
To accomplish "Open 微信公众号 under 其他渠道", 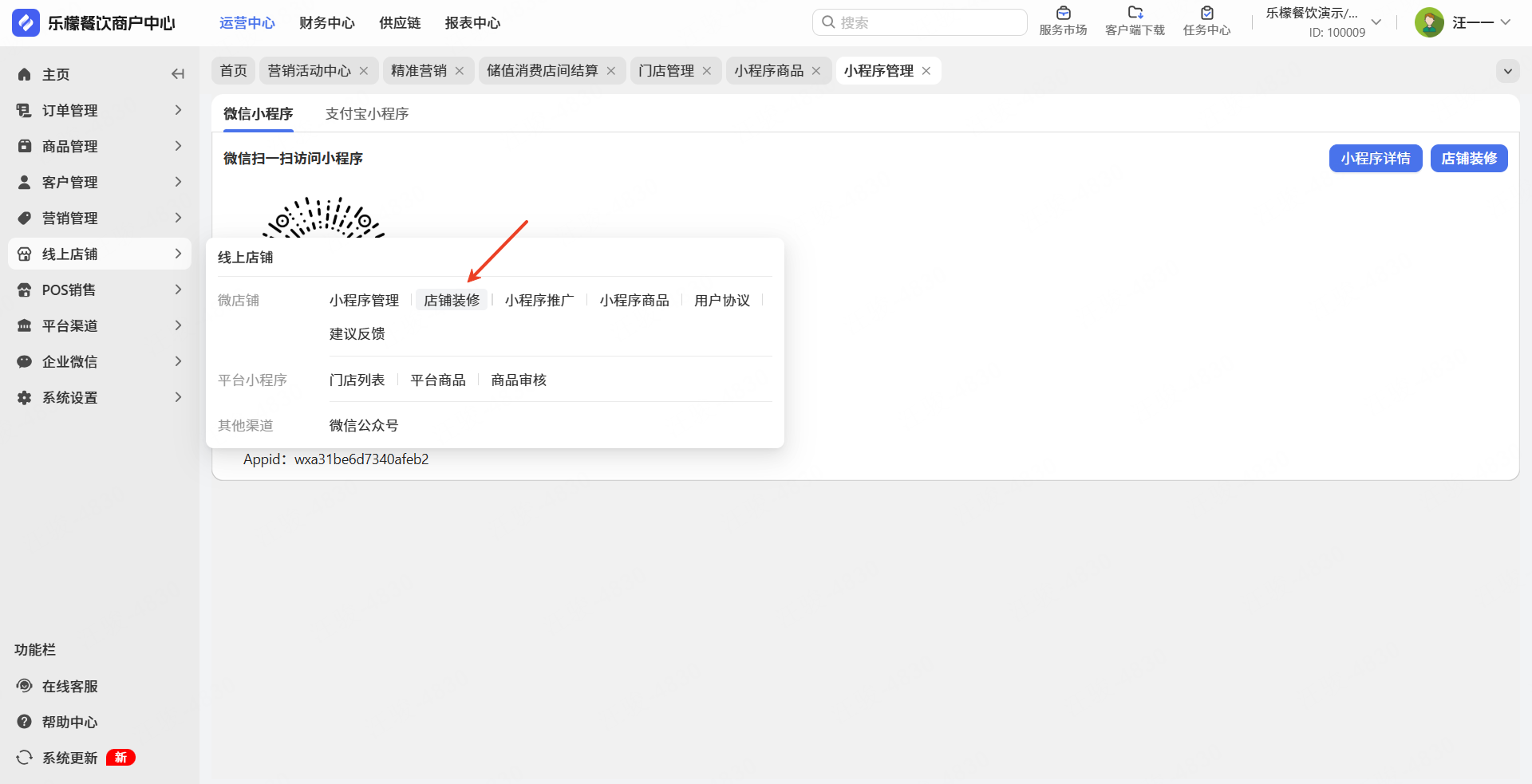I will tap(364, 426).
